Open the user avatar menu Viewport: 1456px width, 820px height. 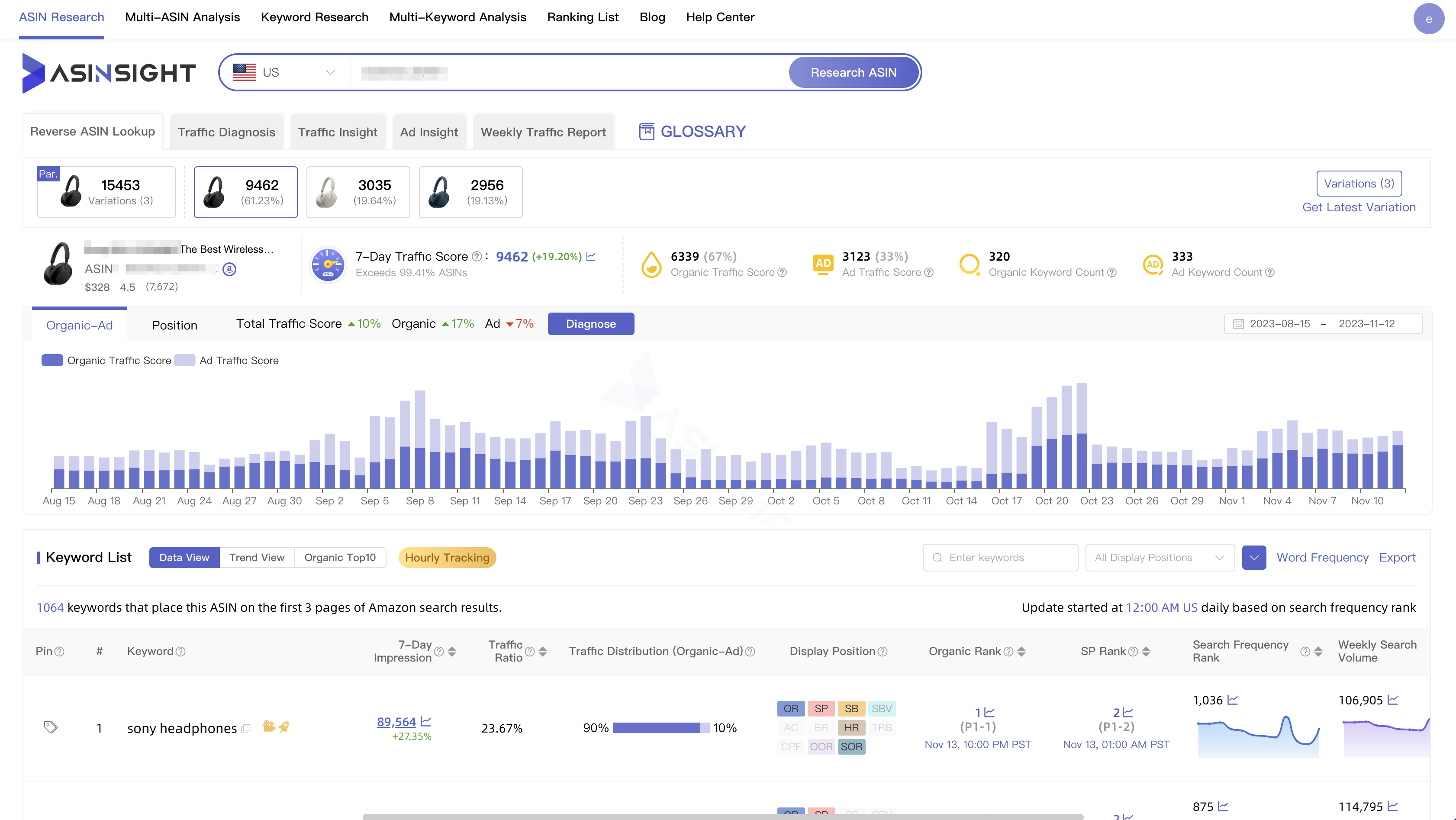pyautogui.click(x=1428, y=19)
